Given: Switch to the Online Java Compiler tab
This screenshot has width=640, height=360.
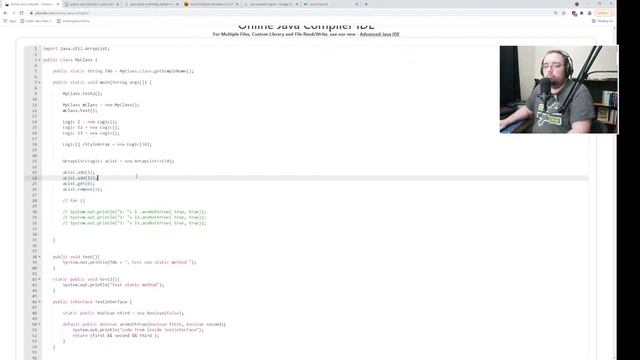Looking at the screenshot, I should 31,4.
